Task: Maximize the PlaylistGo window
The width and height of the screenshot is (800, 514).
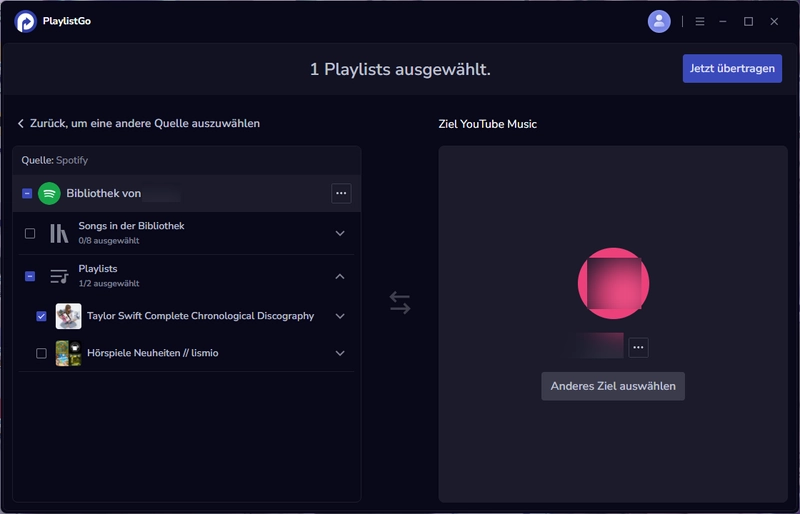Action: tap(748, 21)
